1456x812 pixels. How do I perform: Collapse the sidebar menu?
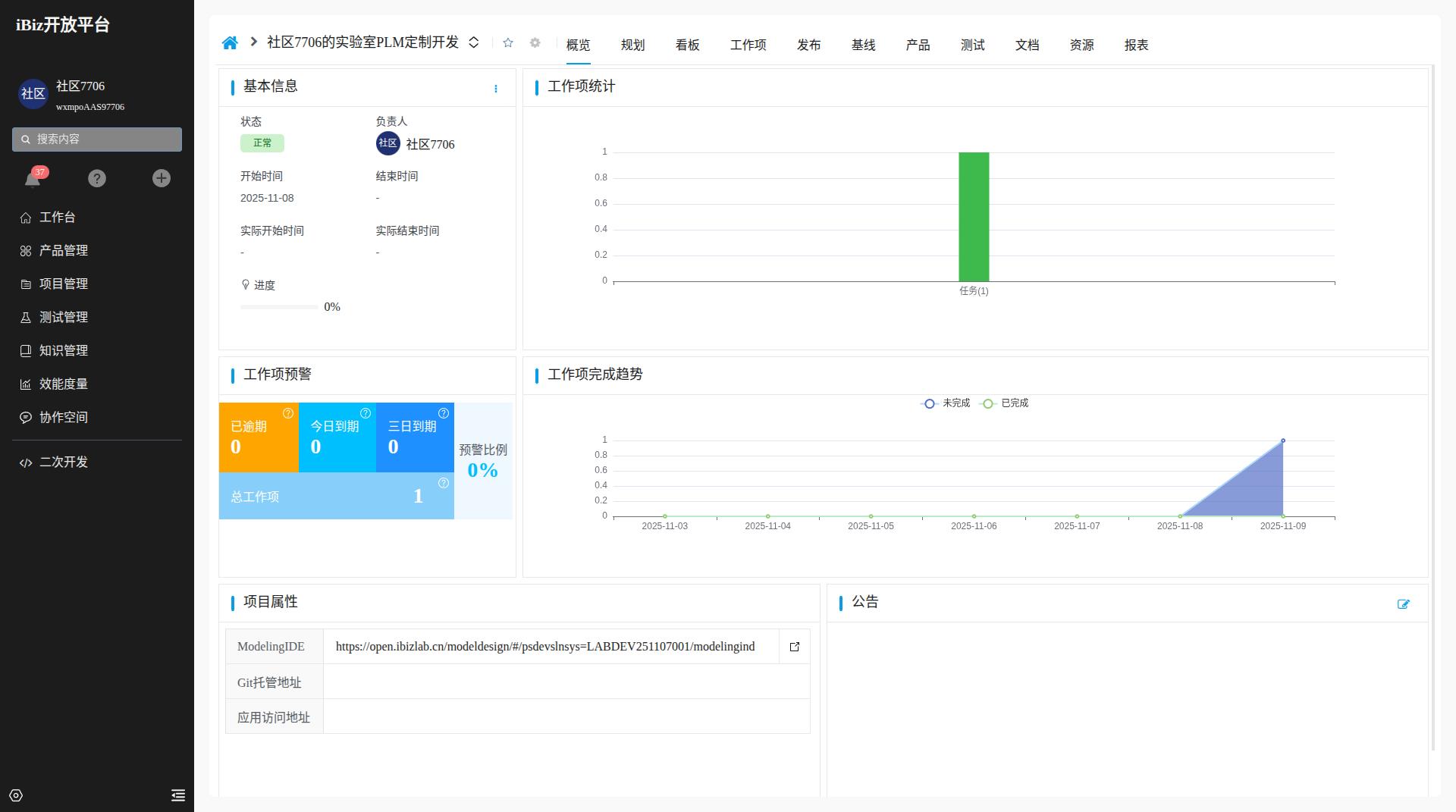click(x=178, y=795)
